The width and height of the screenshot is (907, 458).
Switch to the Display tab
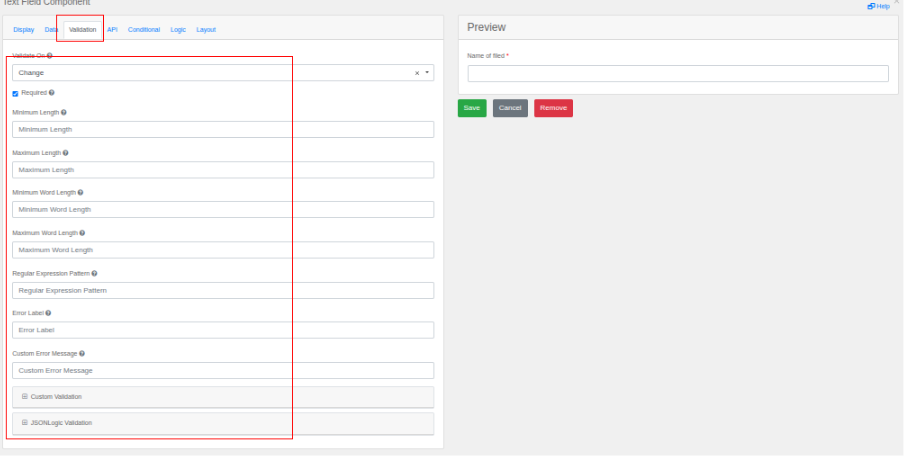pos(23,30)
